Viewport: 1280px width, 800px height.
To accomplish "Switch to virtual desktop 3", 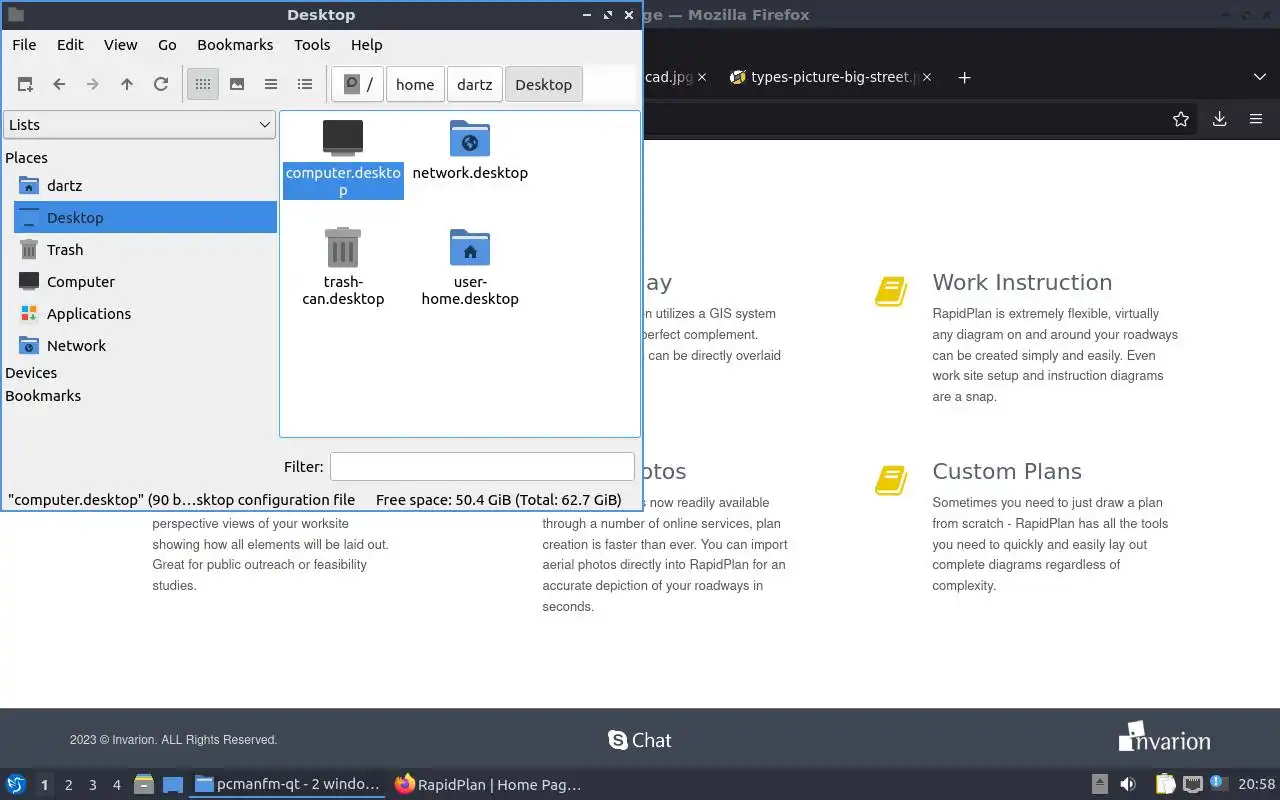I will pos(92,785).
